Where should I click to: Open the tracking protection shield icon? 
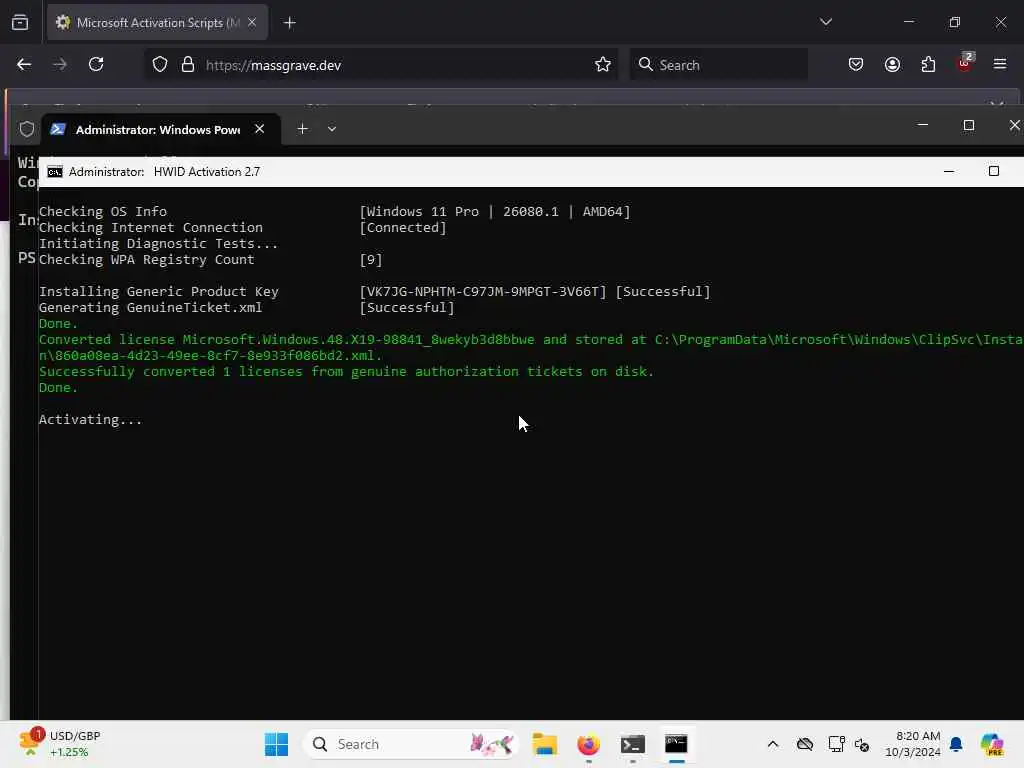click(x=160, y=65)
